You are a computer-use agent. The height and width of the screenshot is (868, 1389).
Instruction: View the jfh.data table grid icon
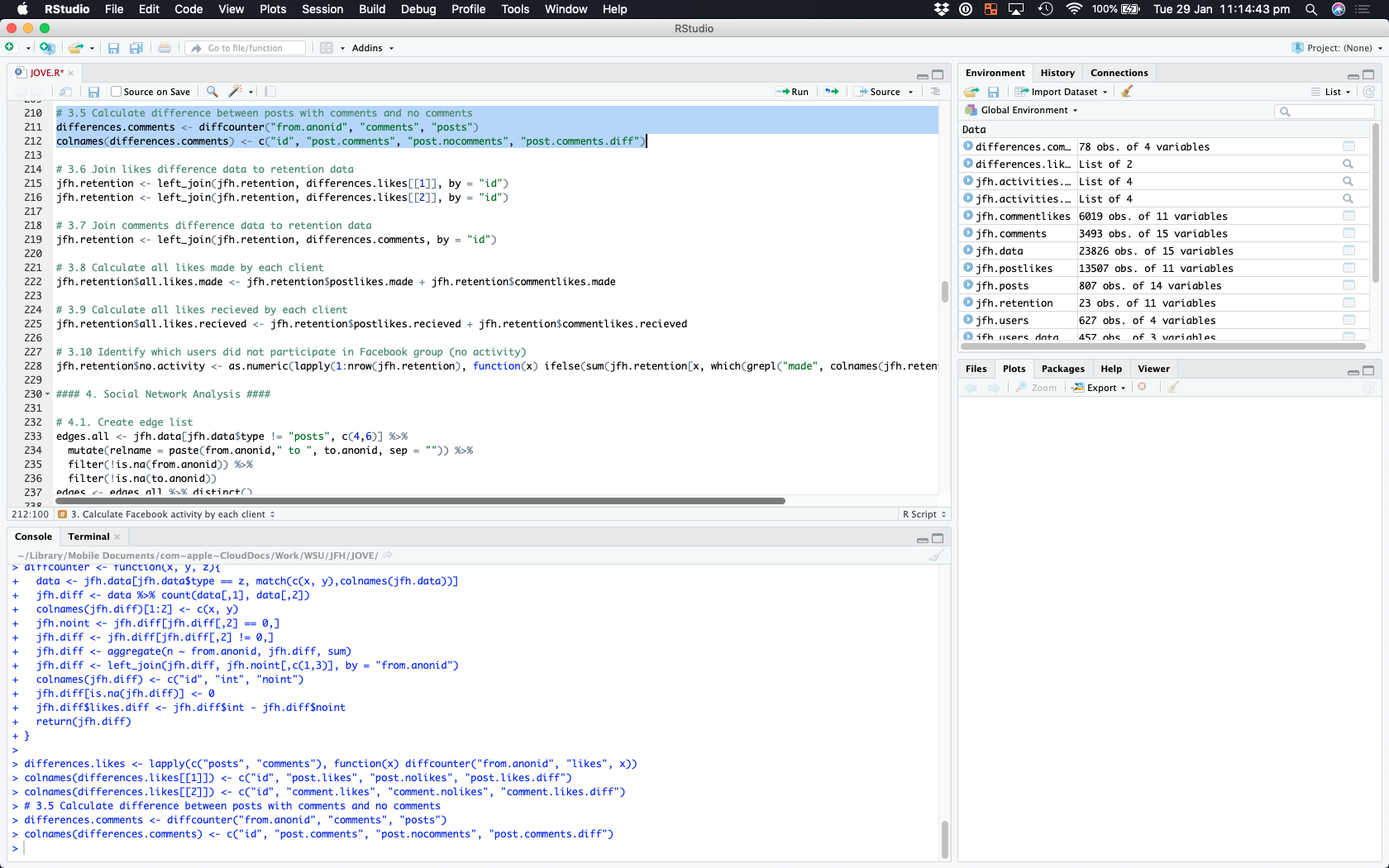1348,251
